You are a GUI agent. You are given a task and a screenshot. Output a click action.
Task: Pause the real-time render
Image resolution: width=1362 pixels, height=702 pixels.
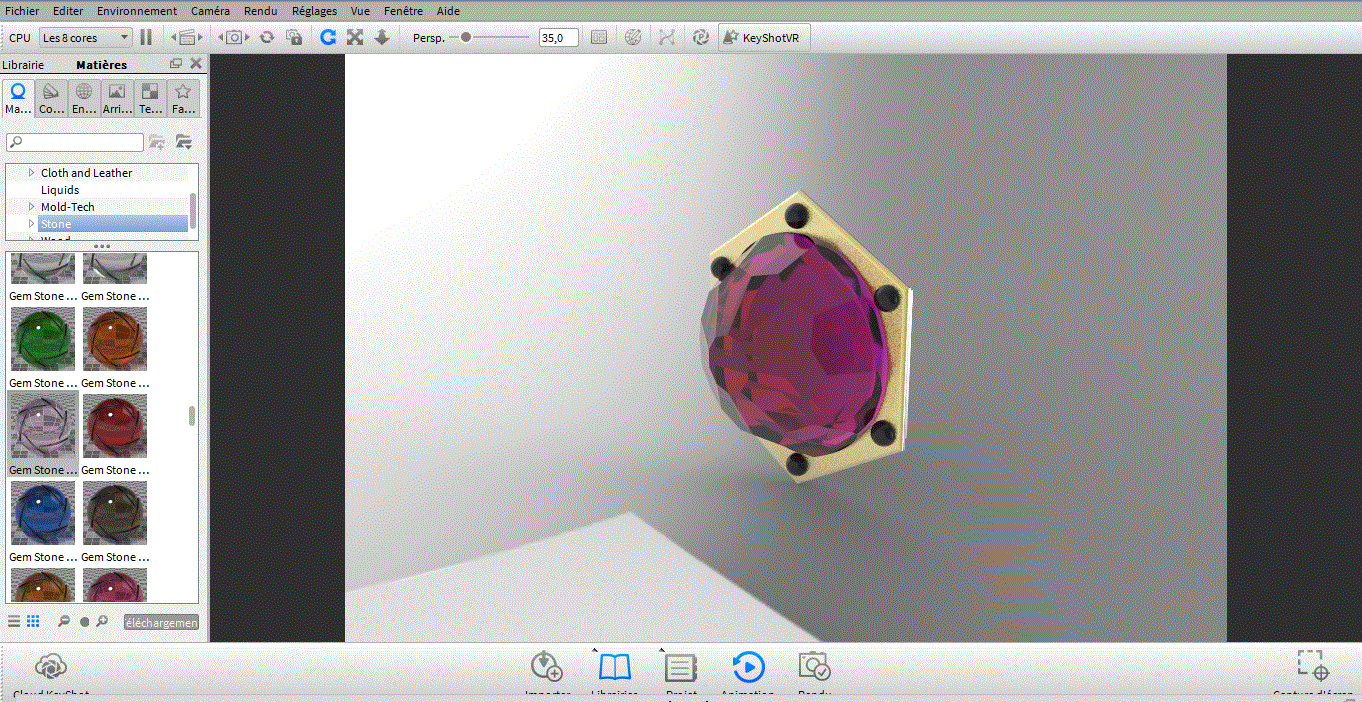[146, 37]
